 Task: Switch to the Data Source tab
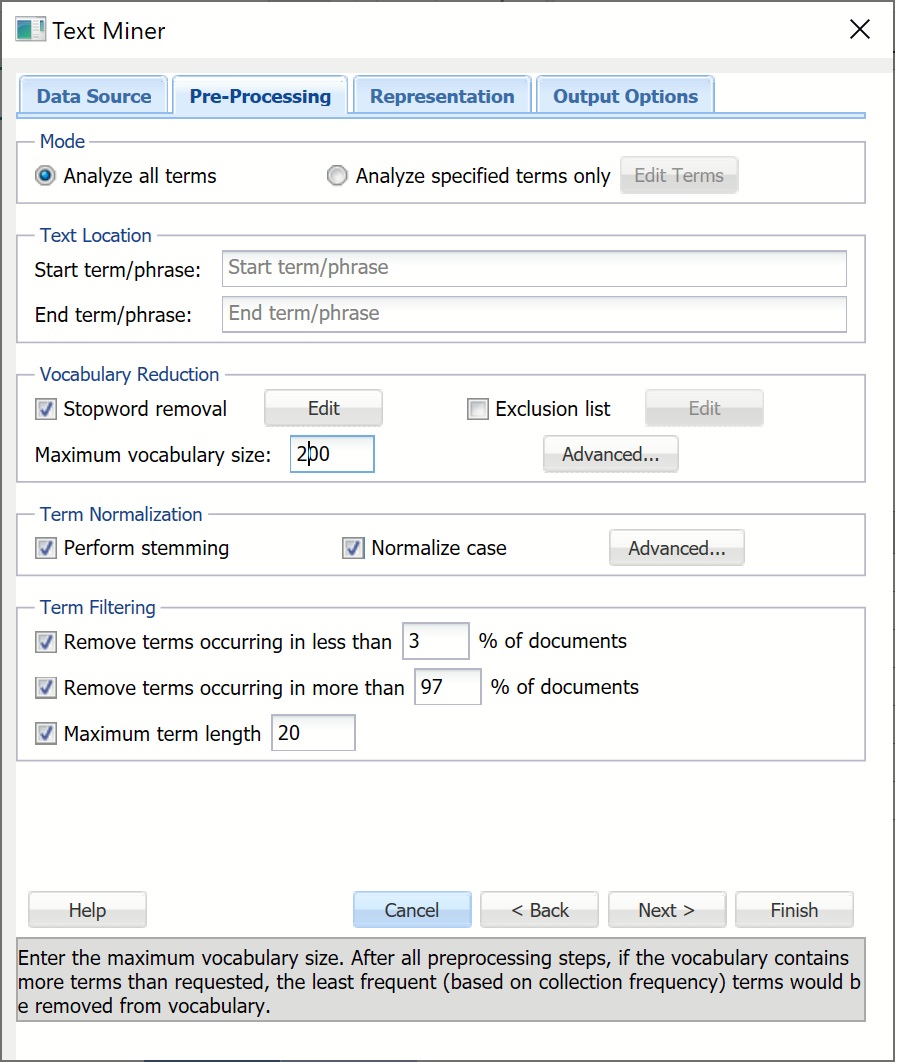[x=94, y=97]
